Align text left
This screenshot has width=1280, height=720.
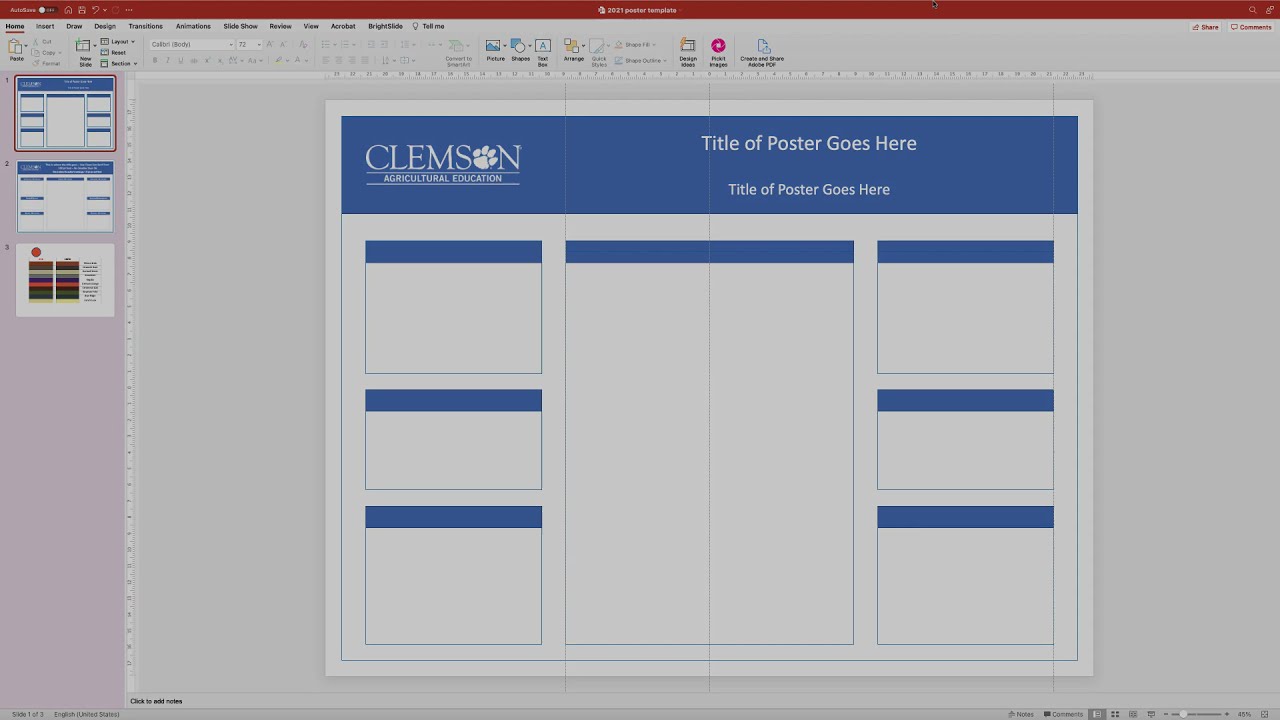pos(325,60)
